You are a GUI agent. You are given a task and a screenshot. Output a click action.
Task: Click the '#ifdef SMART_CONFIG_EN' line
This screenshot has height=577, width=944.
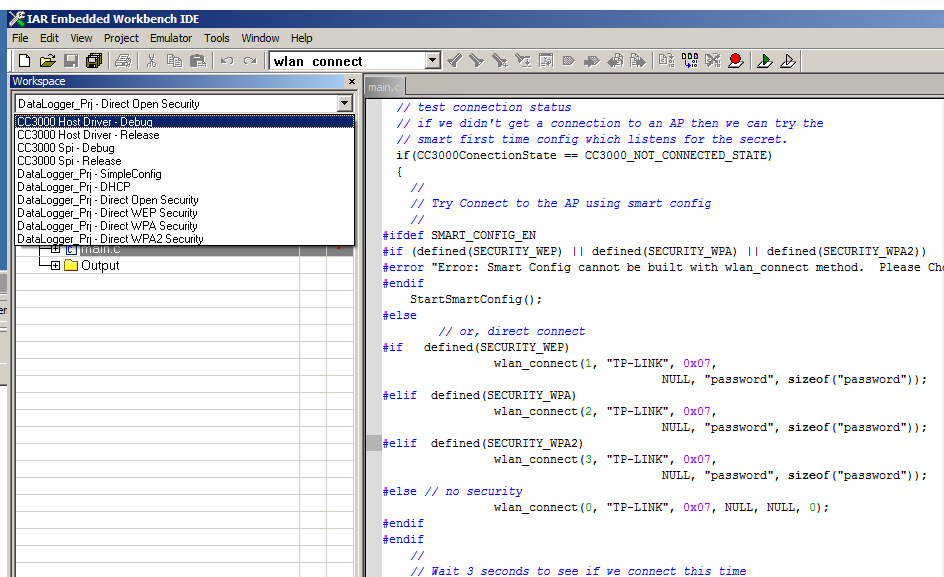pos(459,235)
